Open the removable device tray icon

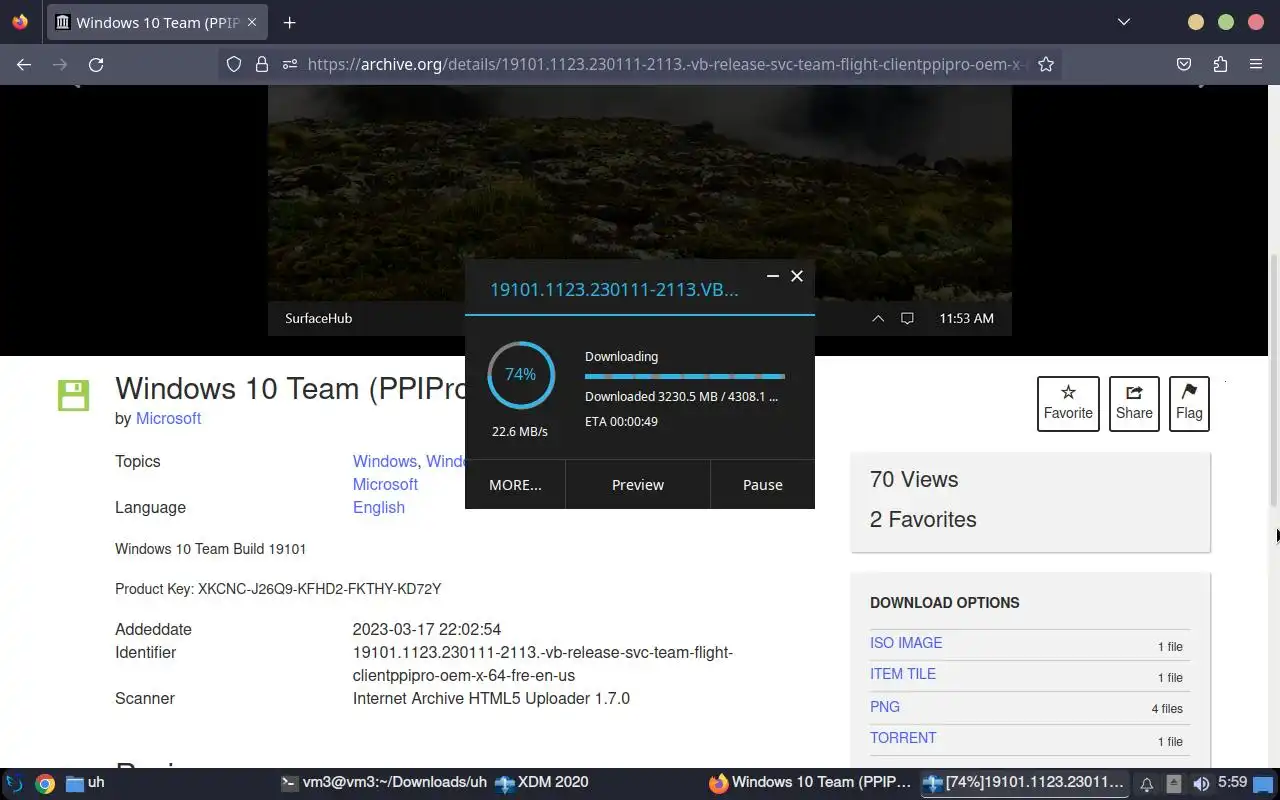[1174, 784]
